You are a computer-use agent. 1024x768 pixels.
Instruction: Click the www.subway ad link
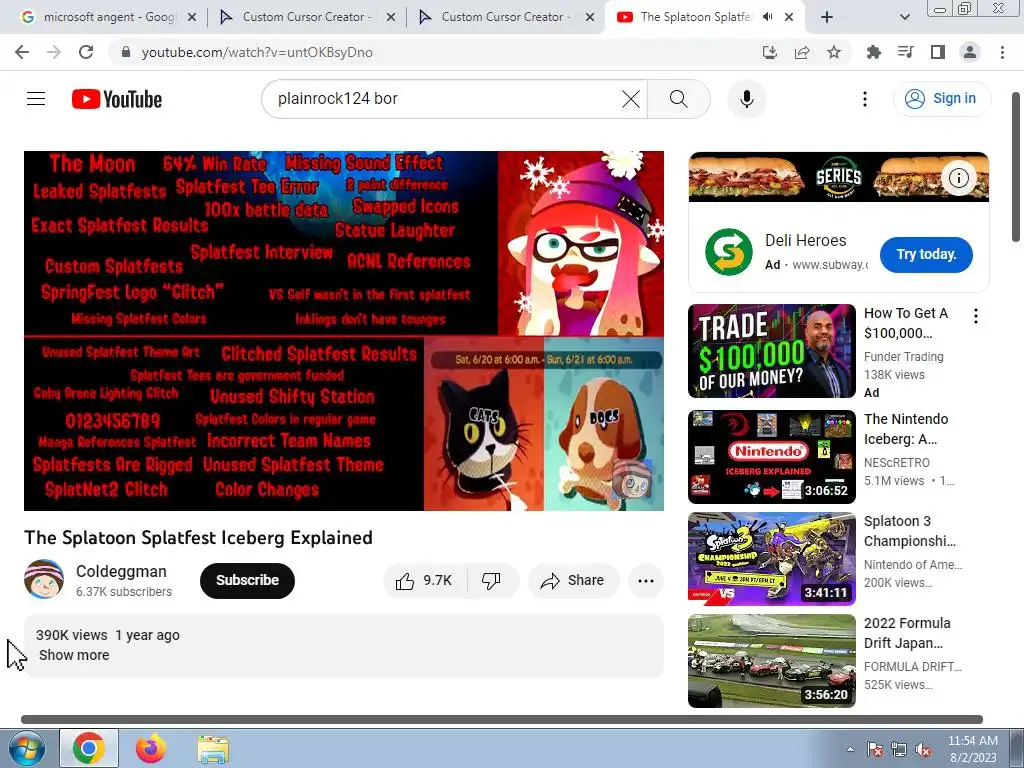tap(829, 264)
